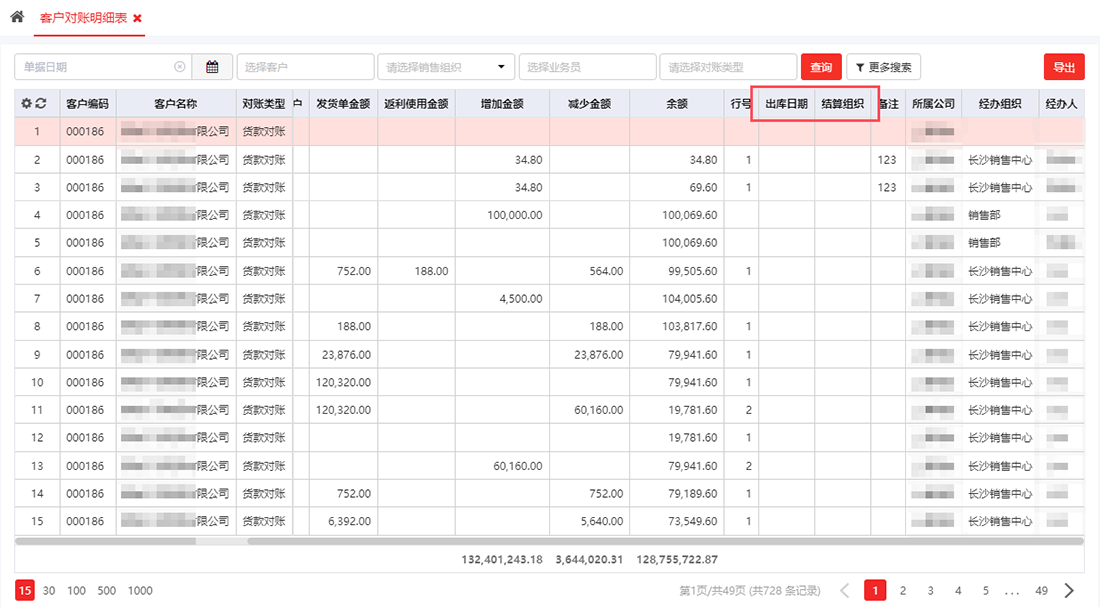Go to previous page arrow
Viewport: 1100px width, 607px height.
click(x=845, y=590)
